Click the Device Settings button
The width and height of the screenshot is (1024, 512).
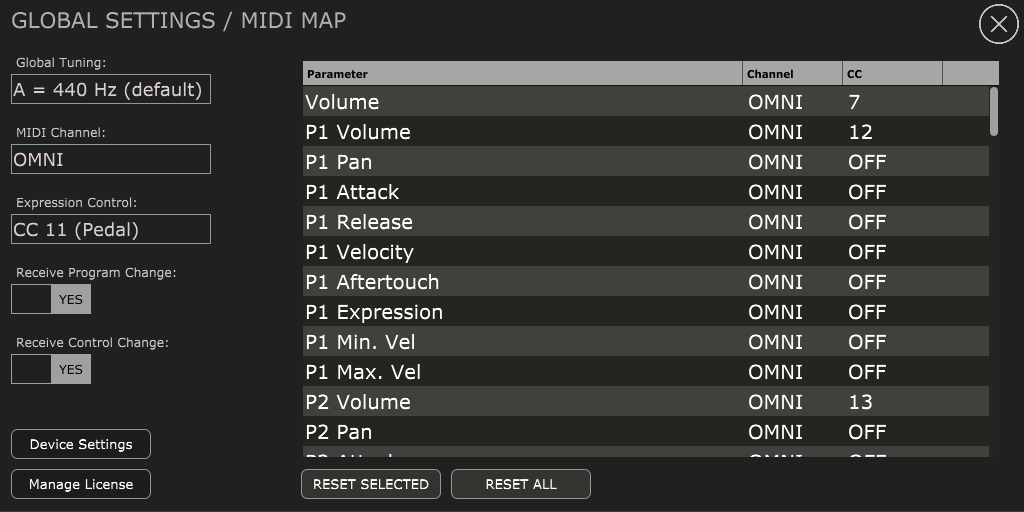(81, 444)
